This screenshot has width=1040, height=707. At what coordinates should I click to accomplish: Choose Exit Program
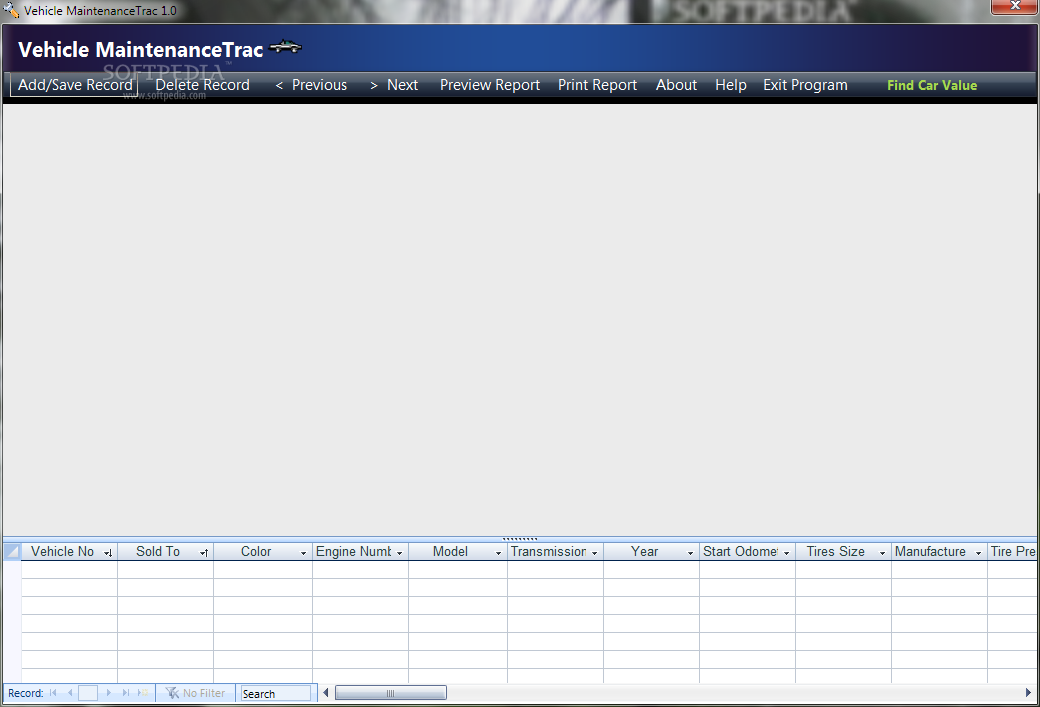click(805, 85)
